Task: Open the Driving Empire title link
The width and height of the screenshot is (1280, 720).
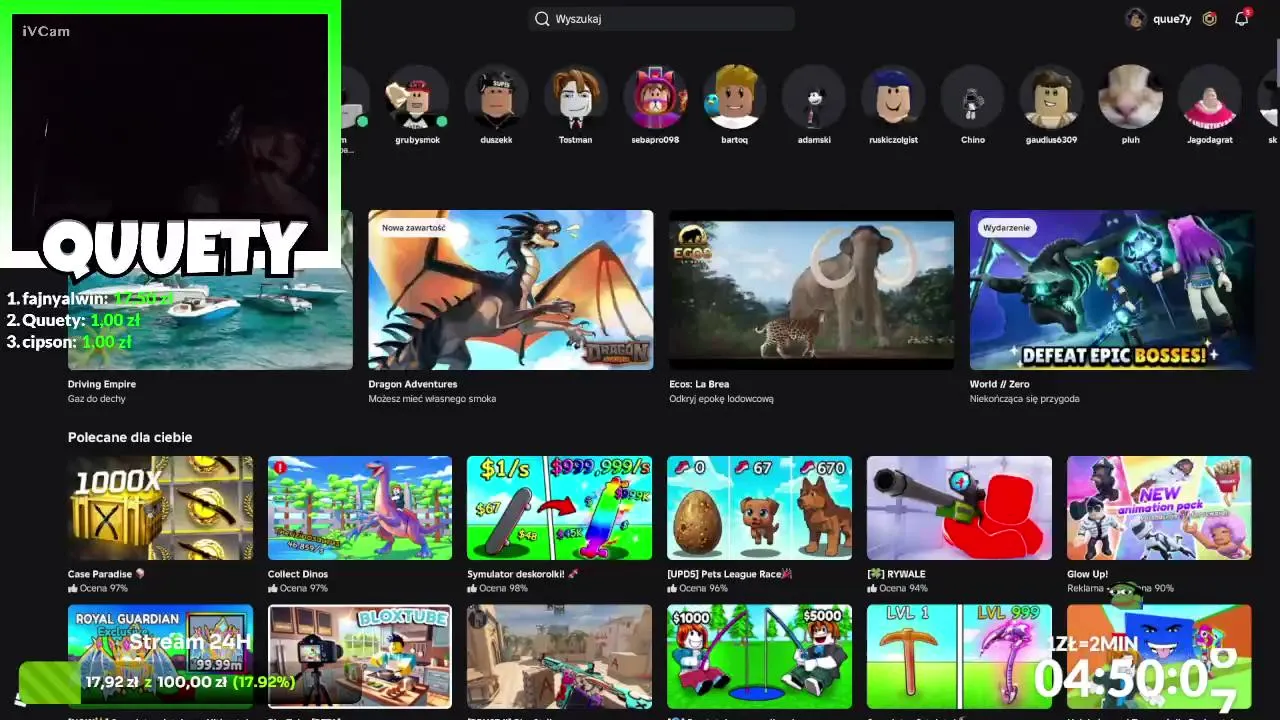Action: [102, 384]
